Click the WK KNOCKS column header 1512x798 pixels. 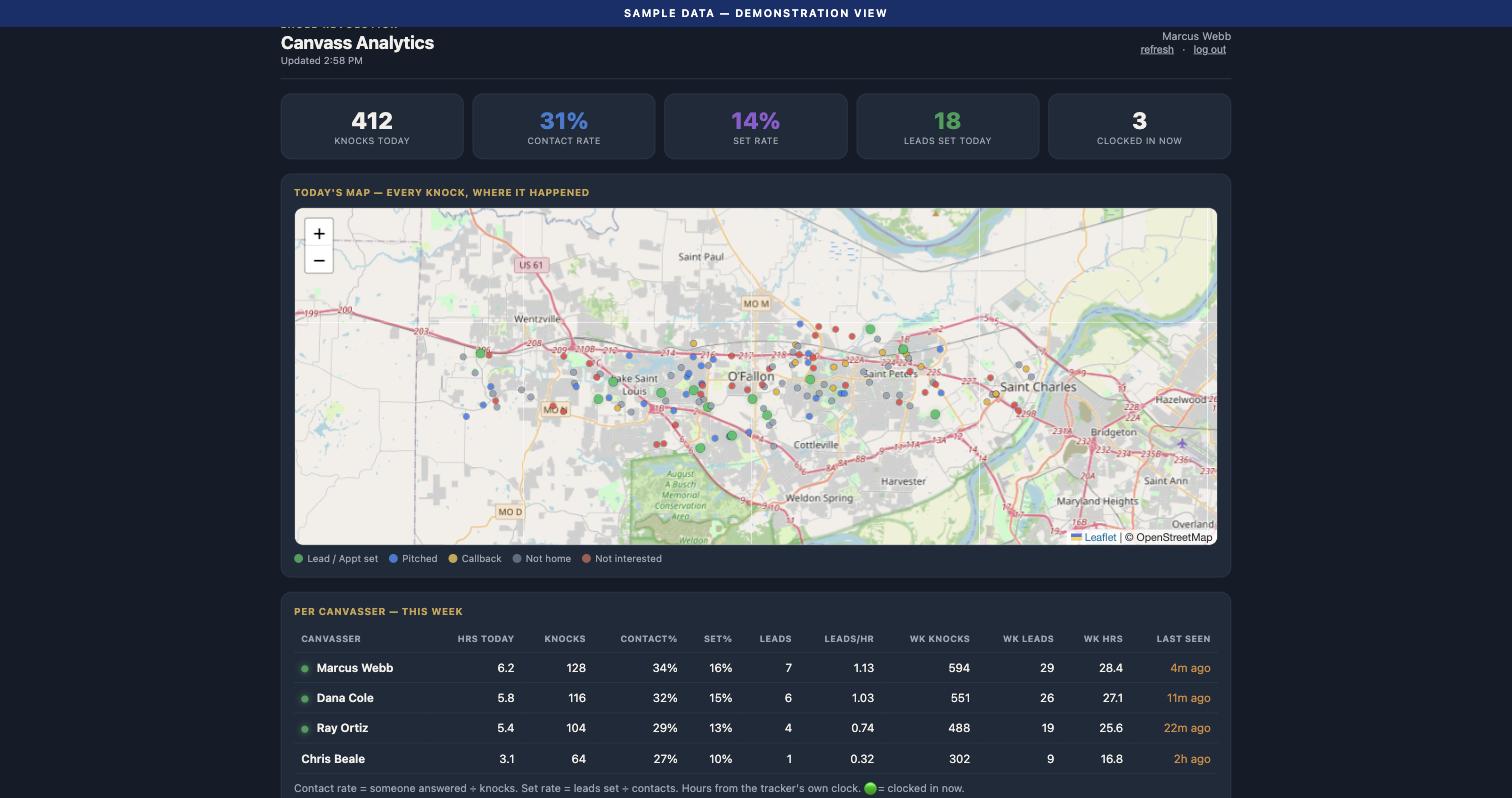coord(940,639)
